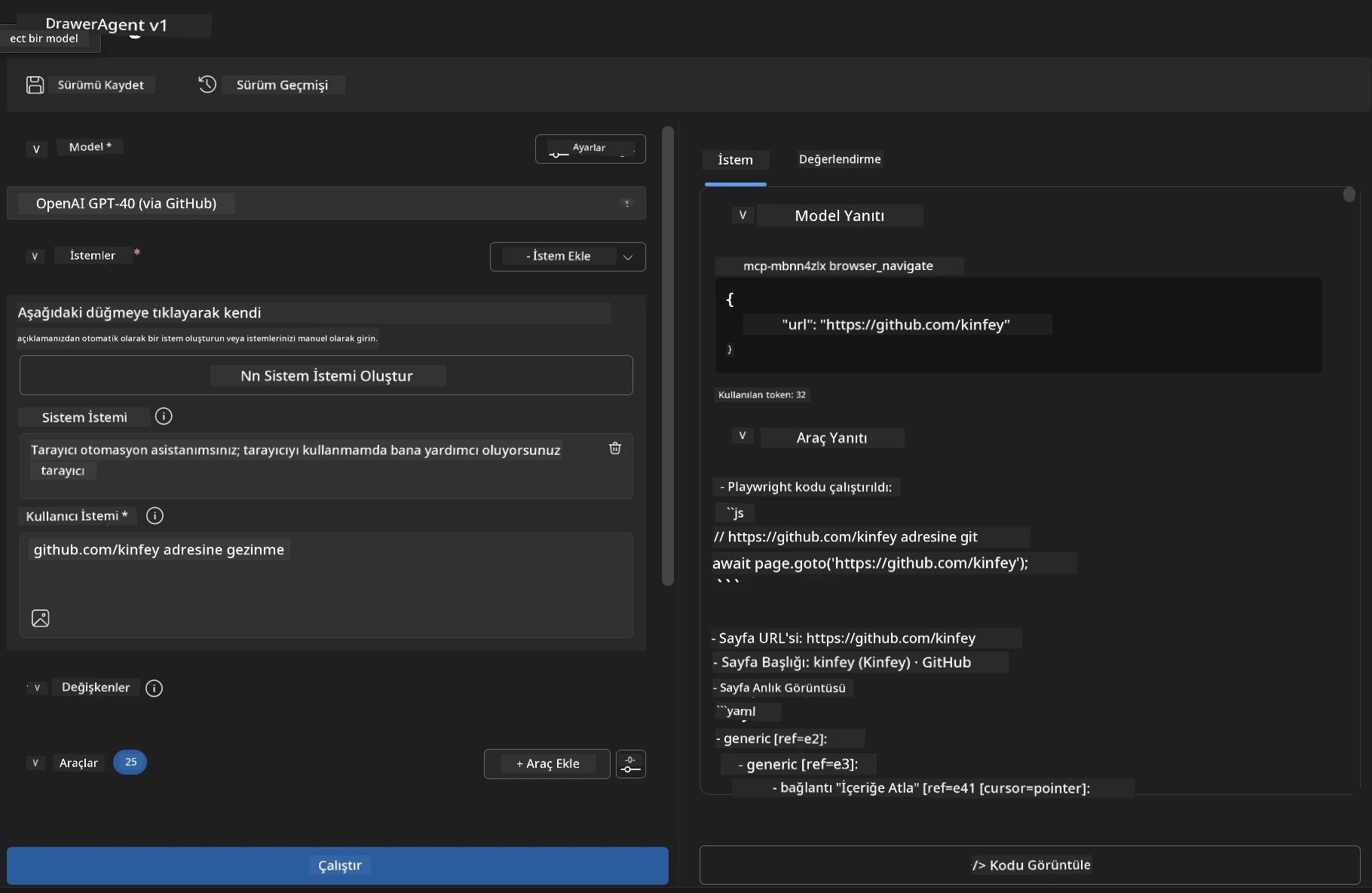Viewport: 1372px width, 893px height.
Task: Click the "generic [ref=e2]" line
Action: tap(771, 738)
